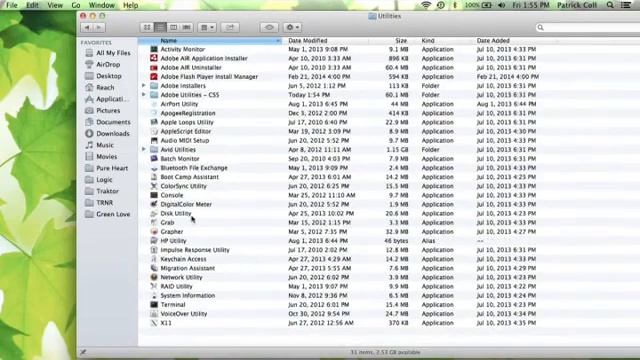Select the Console app icon

pyautogui.click(x=154, y=195)
